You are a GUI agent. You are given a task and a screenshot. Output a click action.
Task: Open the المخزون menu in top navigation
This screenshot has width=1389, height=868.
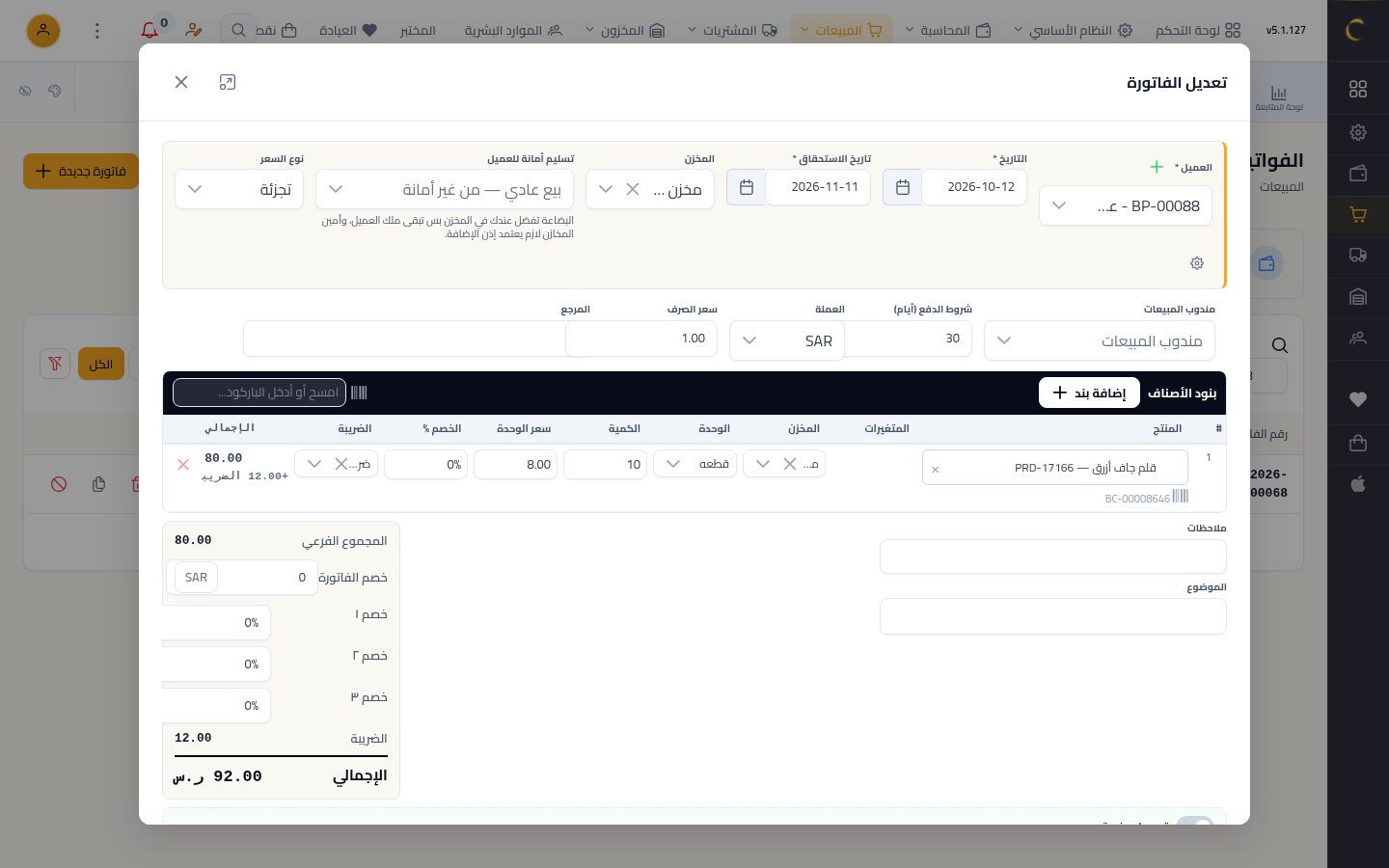click(x=625, y=30)
